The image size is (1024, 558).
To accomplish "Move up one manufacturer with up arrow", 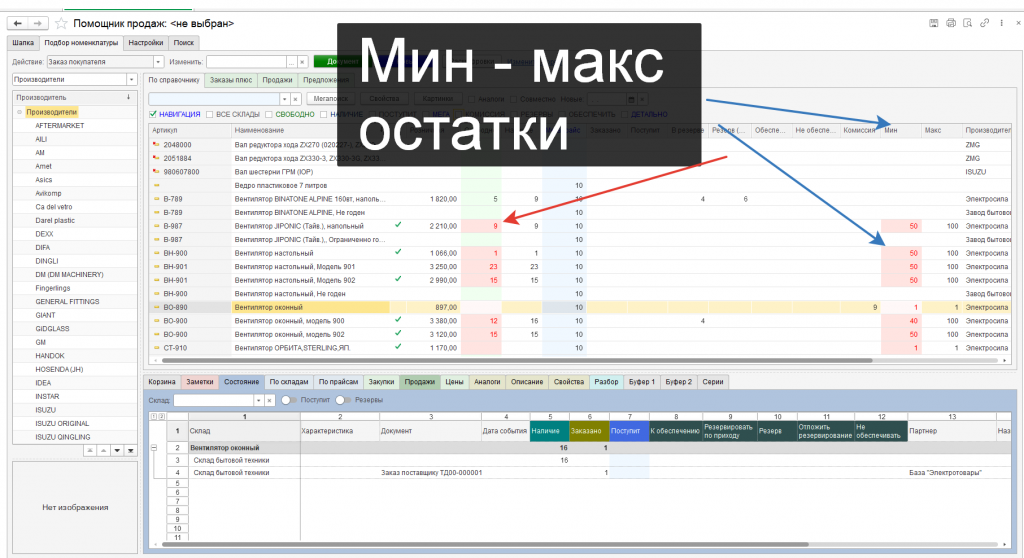I will pyautogui.click(x=103, y=451).
